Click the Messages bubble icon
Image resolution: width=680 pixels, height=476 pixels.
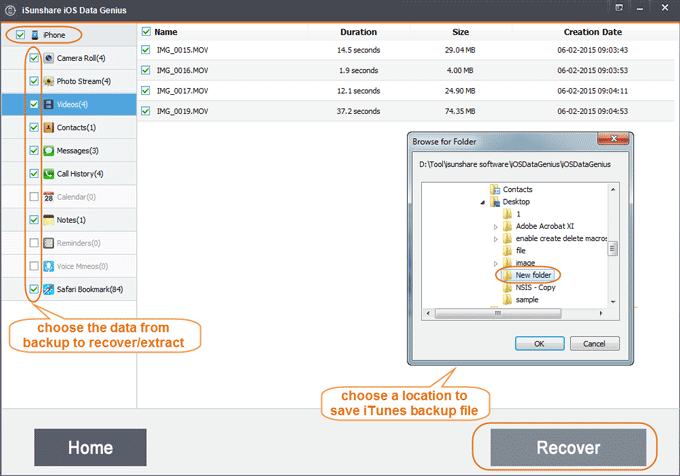pyautogui.click(x=49, y=150)
